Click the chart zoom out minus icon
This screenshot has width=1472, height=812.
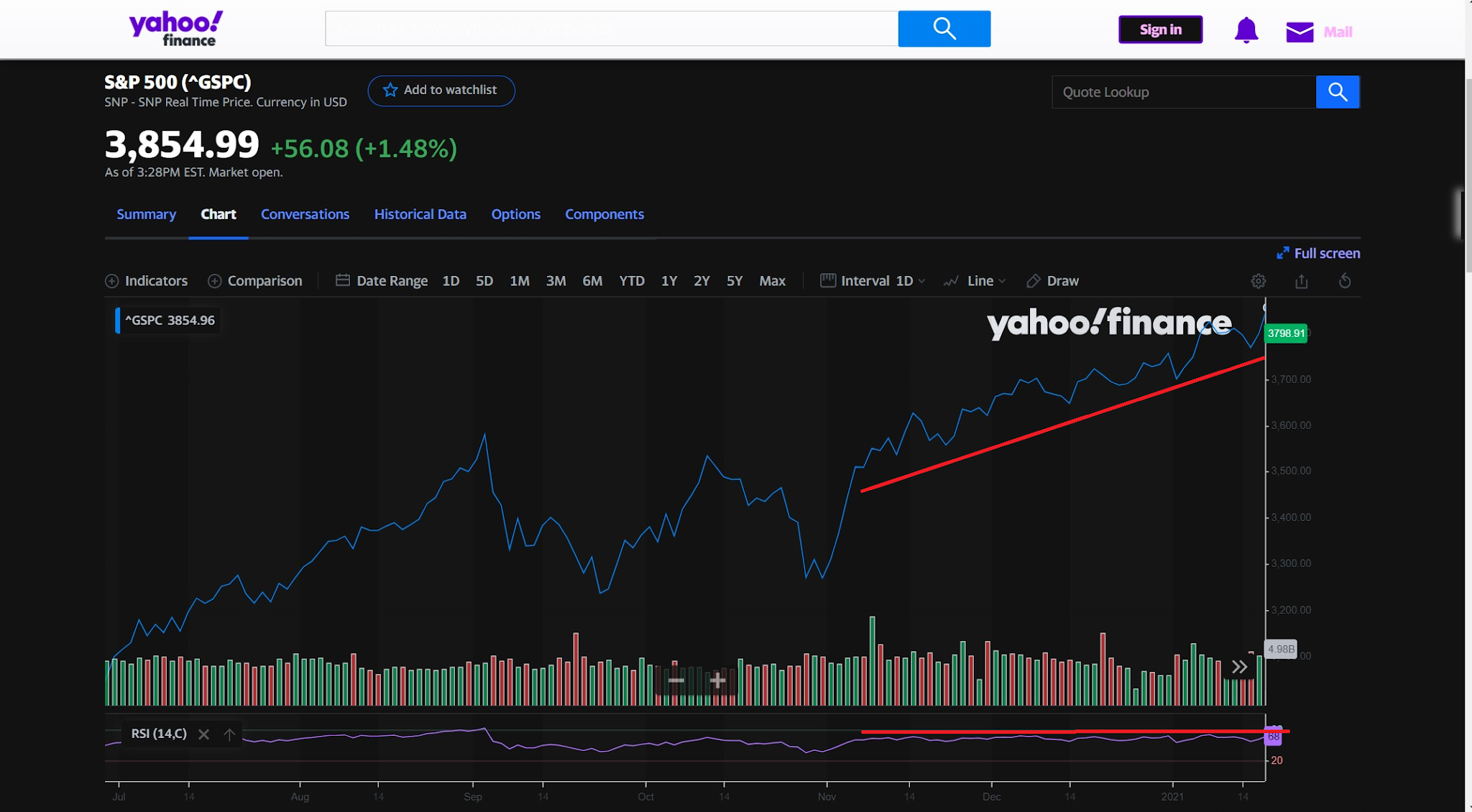click(x=676, y=680)
